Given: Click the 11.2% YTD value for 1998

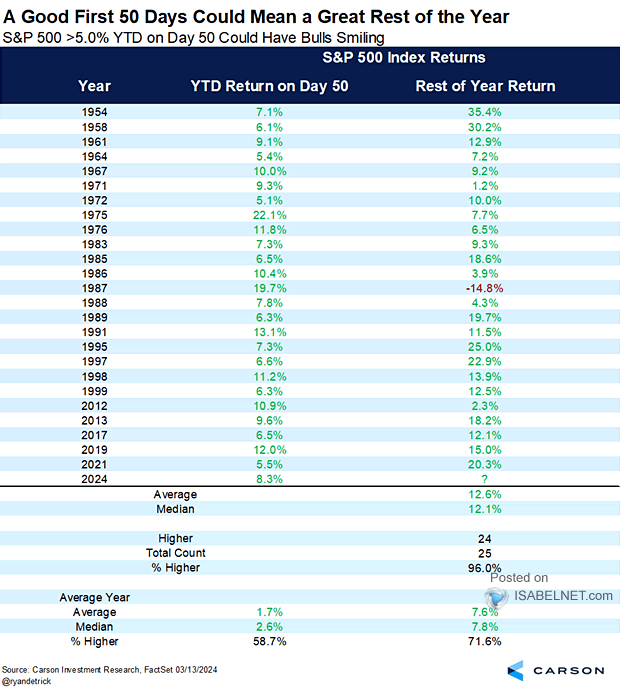Looking at the screenshot, I should pyautogui.click(x=270, y=377).
